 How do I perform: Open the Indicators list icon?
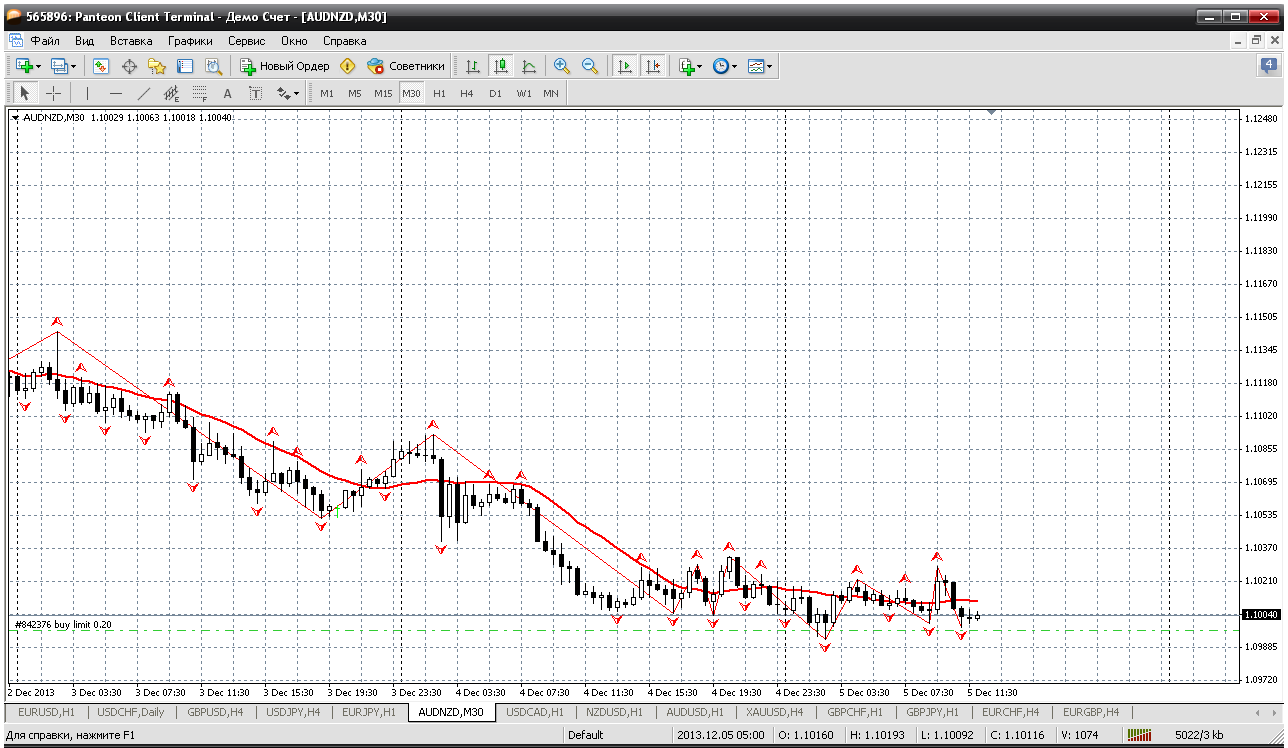click(x=686, y=66)
